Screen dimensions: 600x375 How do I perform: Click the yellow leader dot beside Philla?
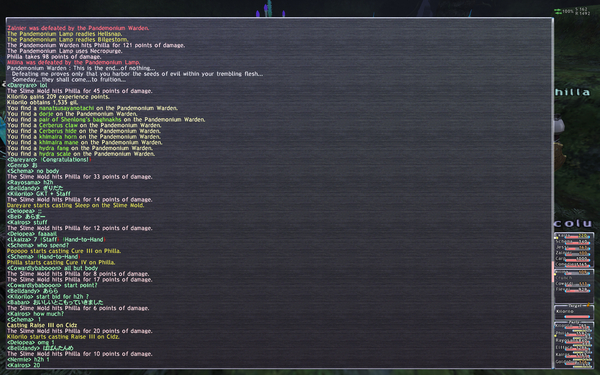(556, 336)
